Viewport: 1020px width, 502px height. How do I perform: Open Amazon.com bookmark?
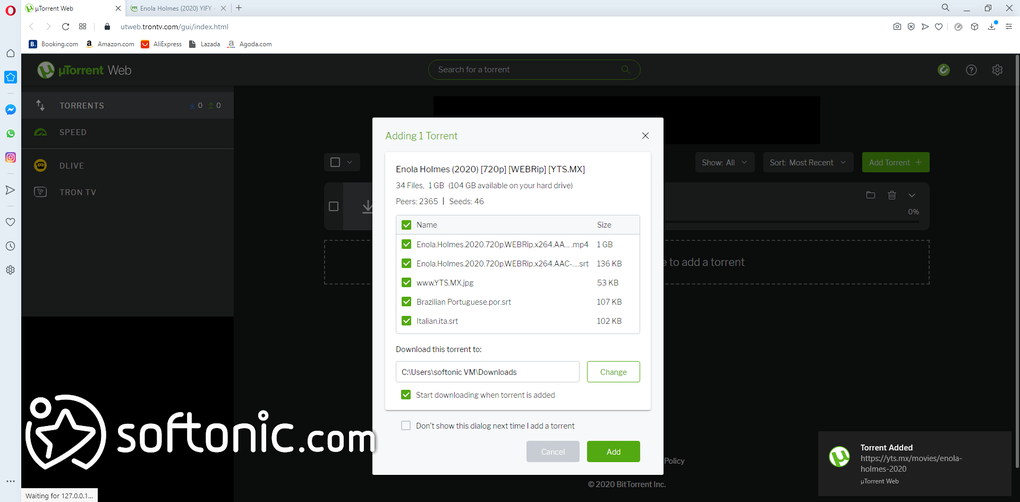(110, 44)
